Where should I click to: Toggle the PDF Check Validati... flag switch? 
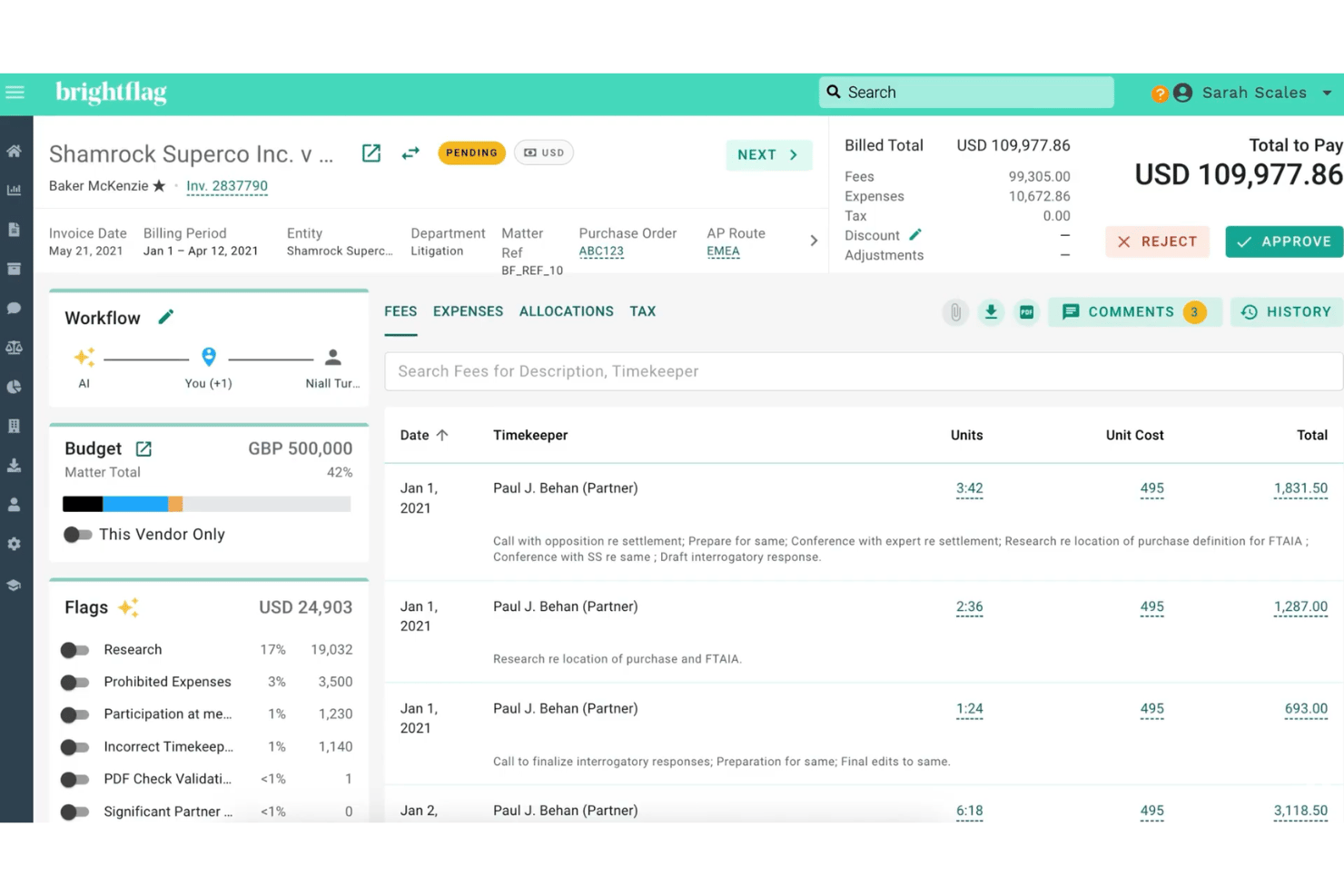74,780
